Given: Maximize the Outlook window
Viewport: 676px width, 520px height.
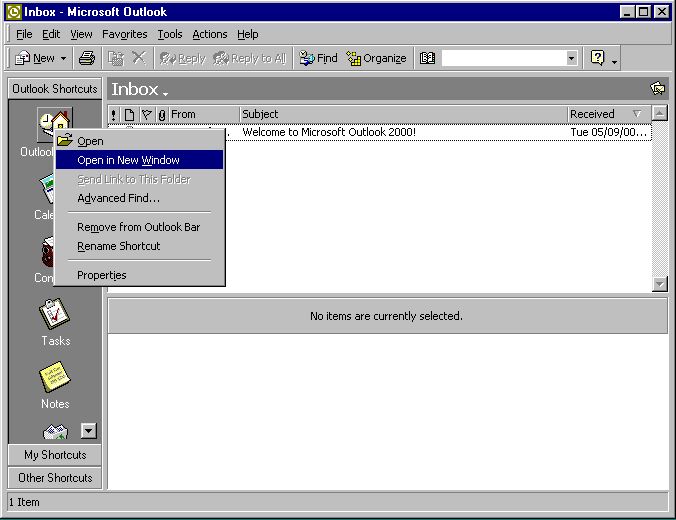Looking at the screenshot, I should point(644,12).
